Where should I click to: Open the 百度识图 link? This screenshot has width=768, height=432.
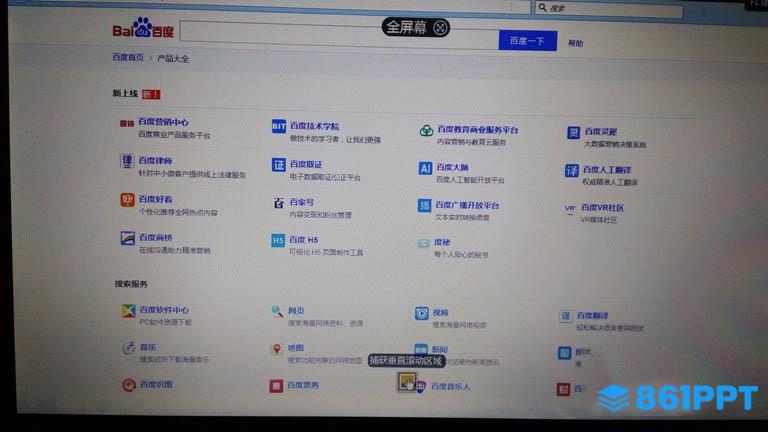[156, 384]
